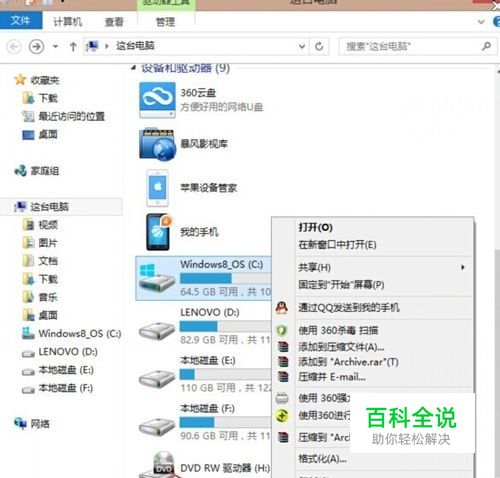This screenshot has height=478, width=500.
Task: Select the LENOVO (D:) drive icon in main pane
Action: [x=157, y=331]
